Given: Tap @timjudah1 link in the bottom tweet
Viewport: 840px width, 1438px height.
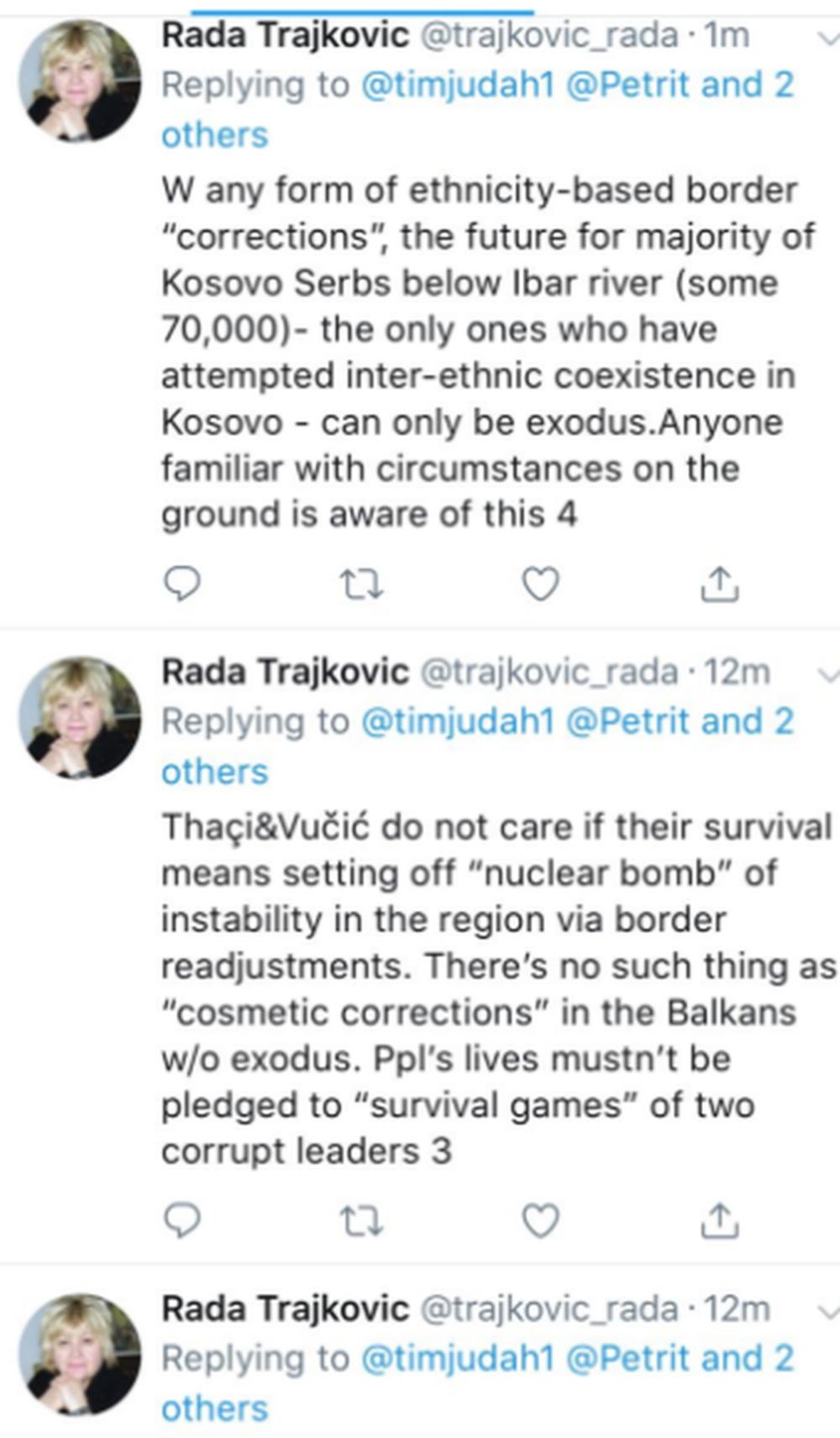Looking at the screenshot, I should [458, 1359].
